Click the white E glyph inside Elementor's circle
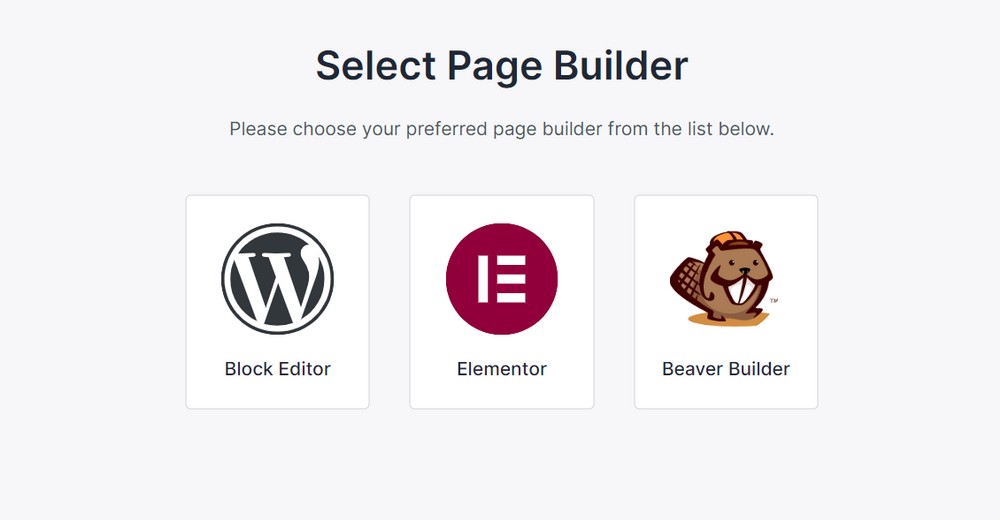Viewport: 1000px width, 520px height. coord(502,278)
